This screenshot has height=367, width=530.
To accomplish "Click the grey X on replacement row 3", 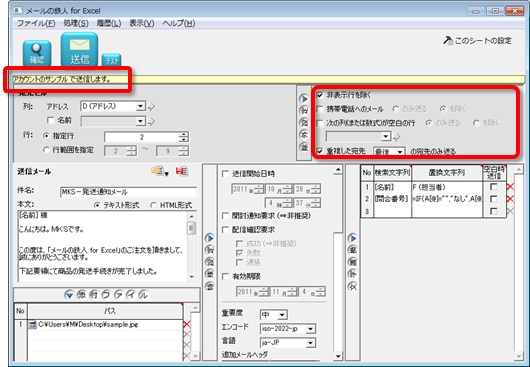I will (x=510, y=211).
